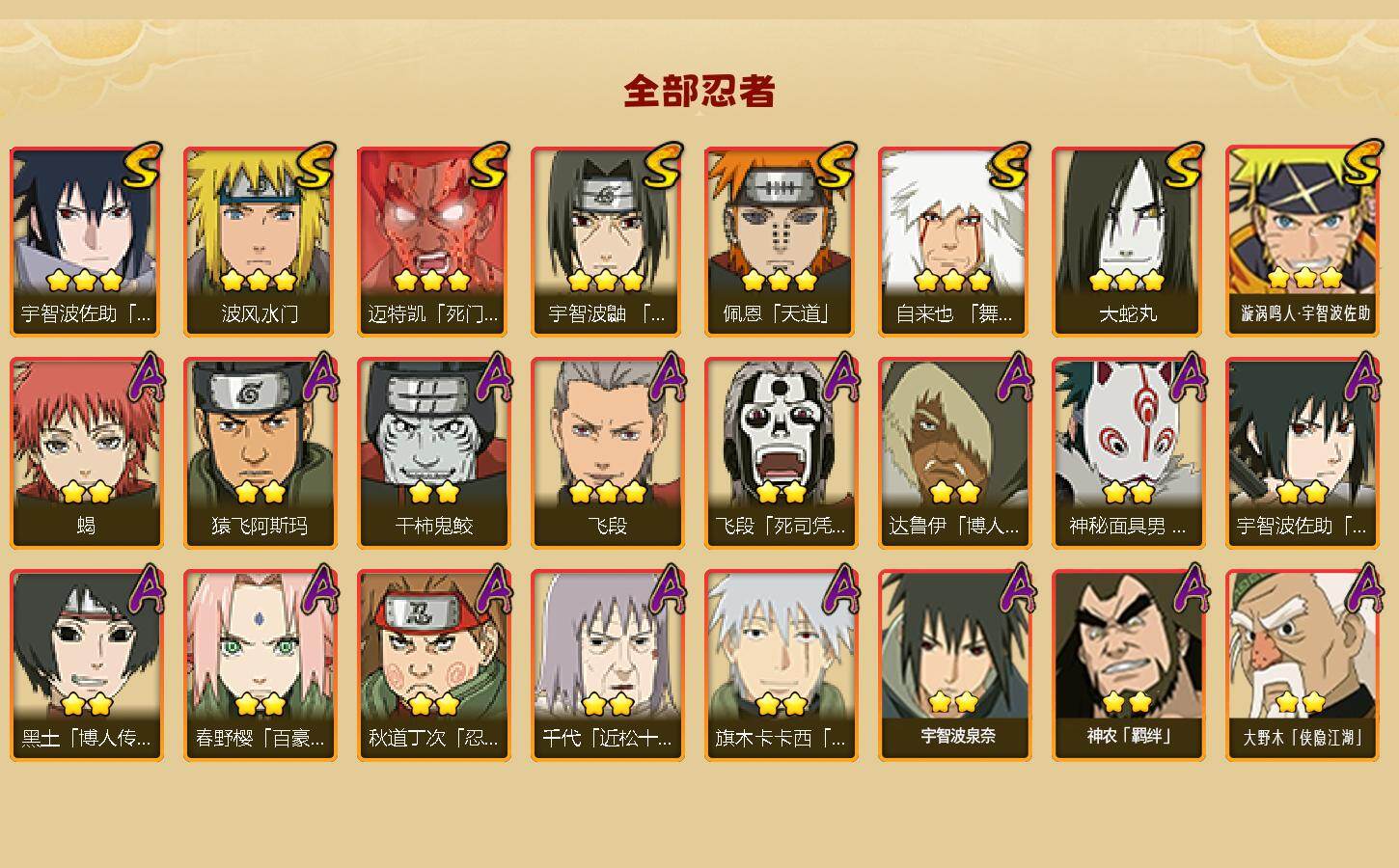The width and height of the screenshot is (1399, 868).
Task: Open the 干柿鬼鲛 ninja card
Action: point(433,453)
